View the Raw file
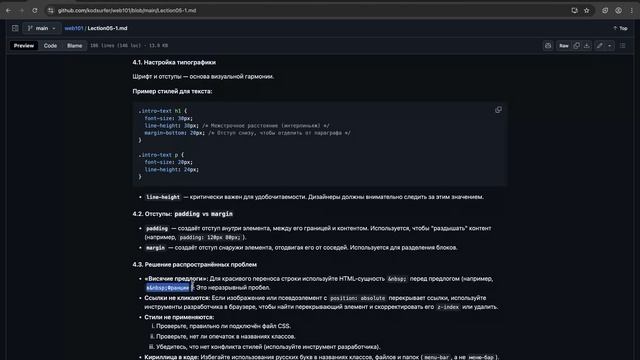Viewport: 640px width, 360px height. pos(564,46)
